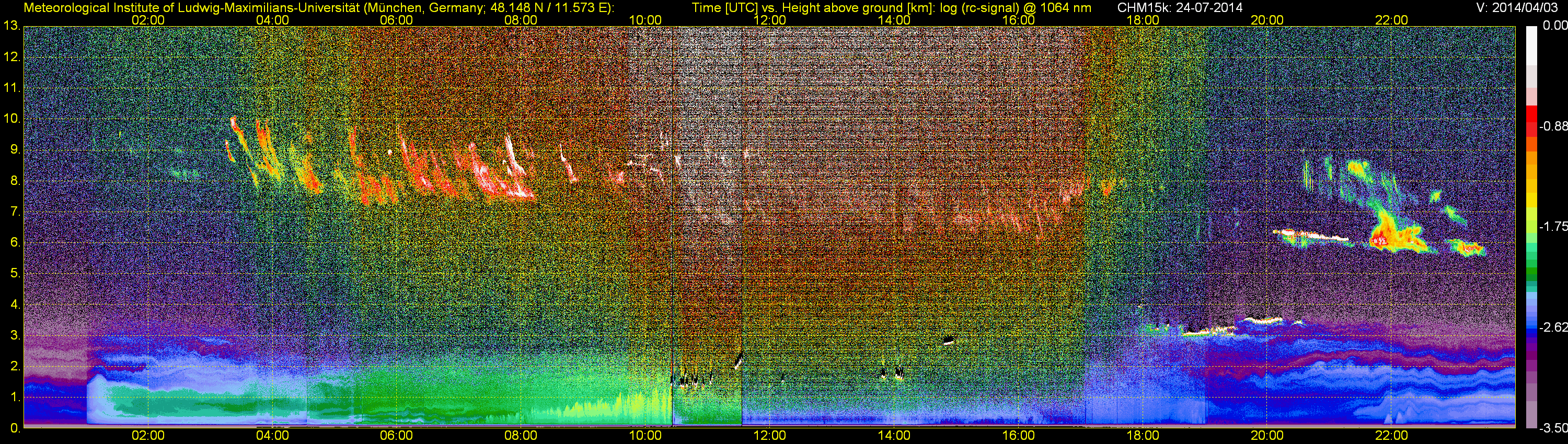Click the 02:00 label on the bottom time axis

click(x=148, y=436)
